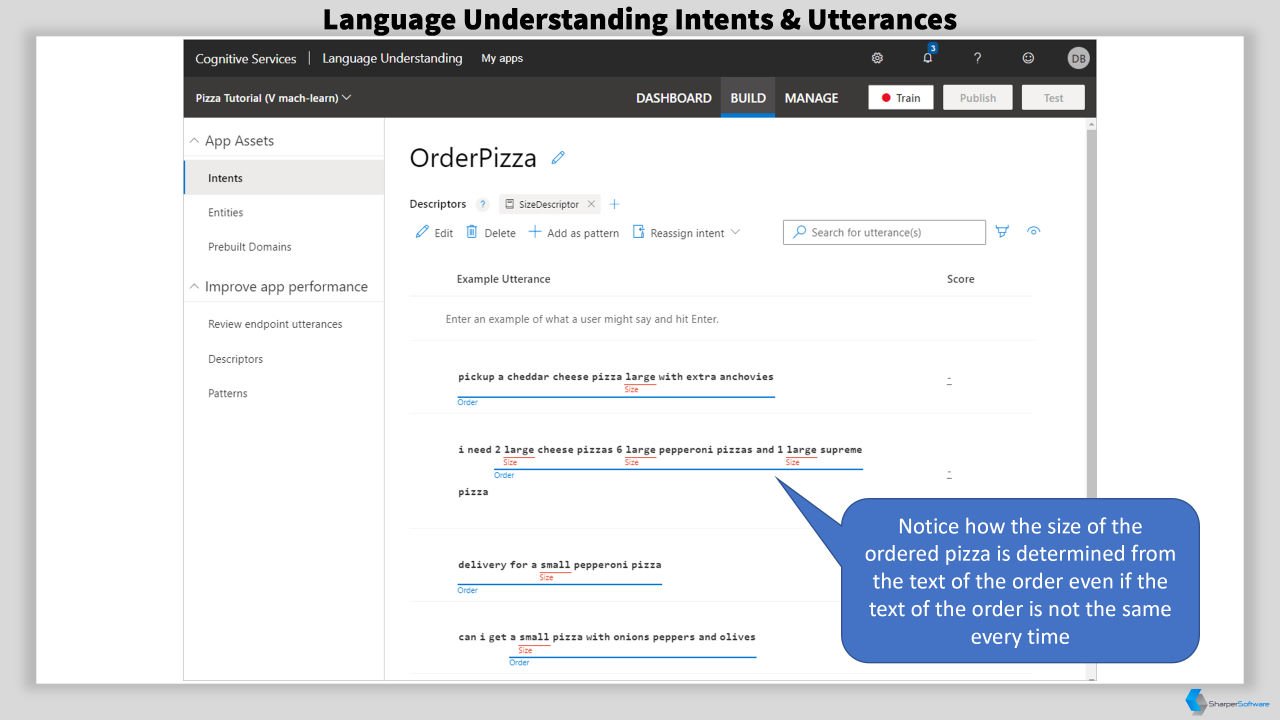The image size is (1280, 720).
Task: Click Add as pattern
Action: tap(574, 232)
